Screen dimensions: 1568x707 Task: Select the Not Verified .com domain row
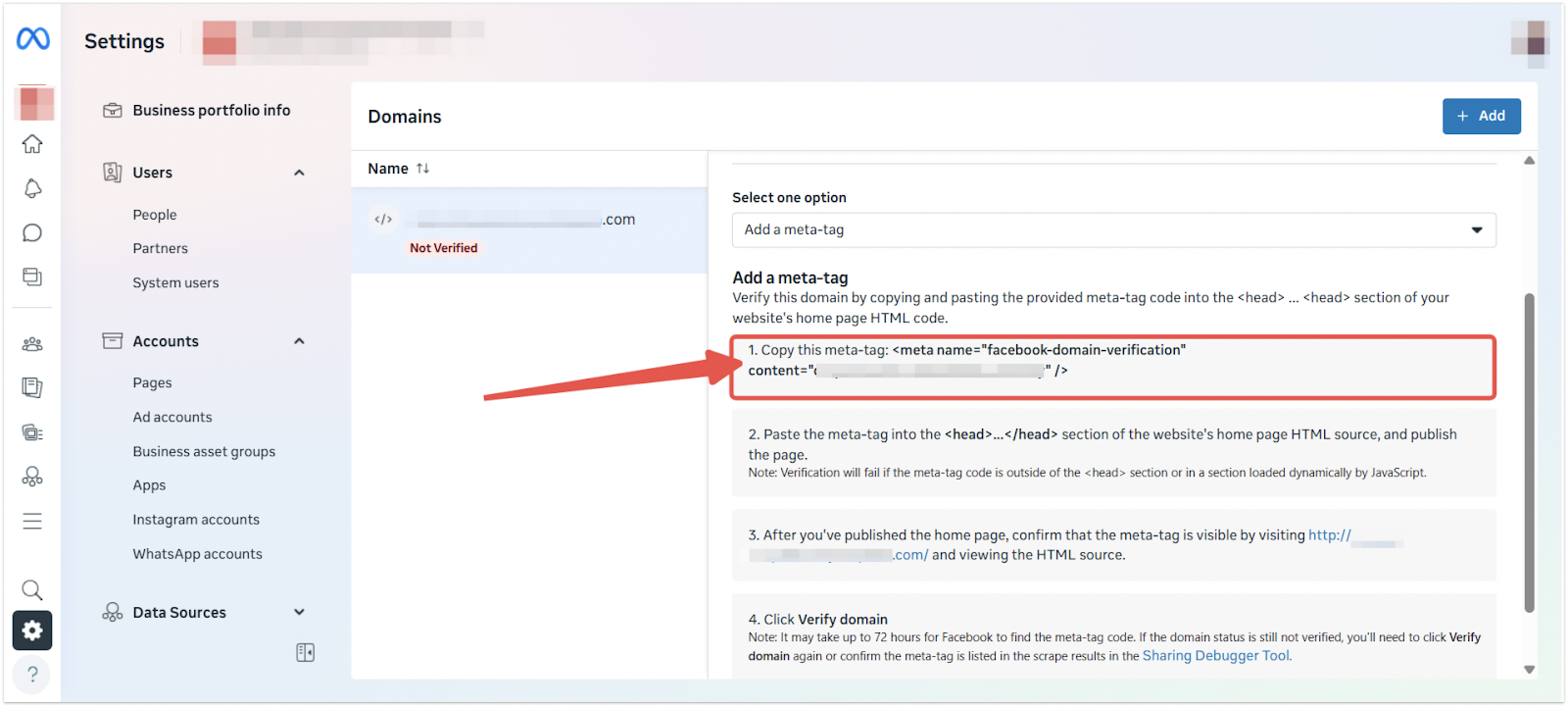pos(529,230)
